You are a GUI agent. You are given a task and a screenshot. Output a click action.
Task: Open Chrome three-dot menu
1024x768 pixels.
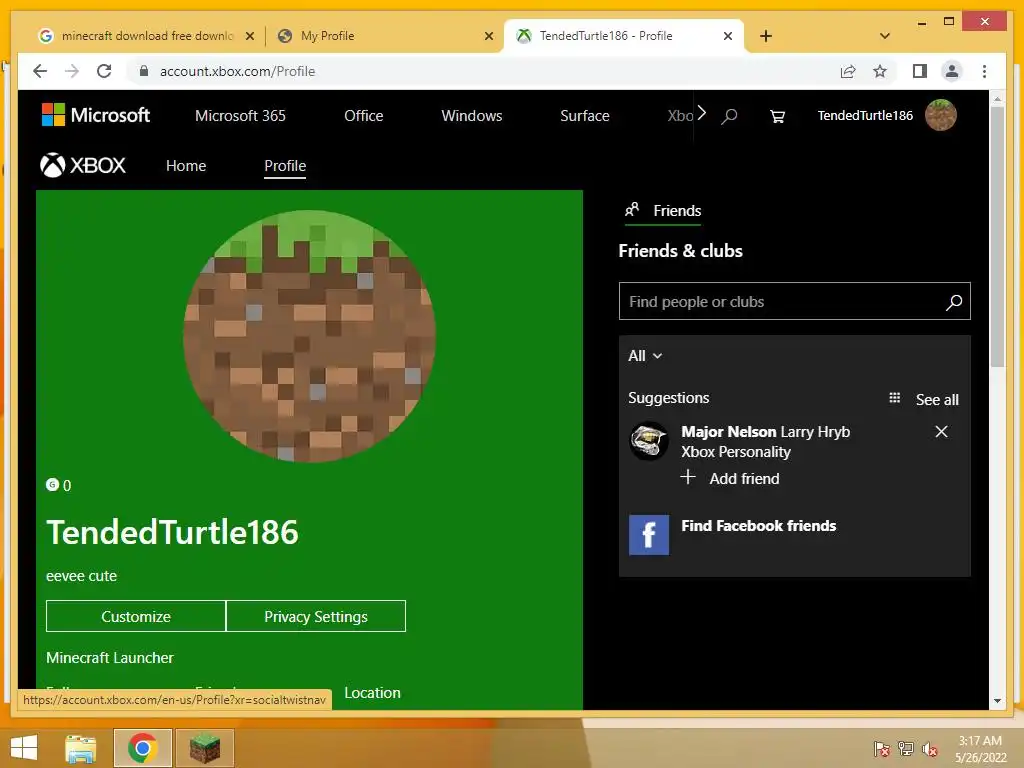pos(984,71)
